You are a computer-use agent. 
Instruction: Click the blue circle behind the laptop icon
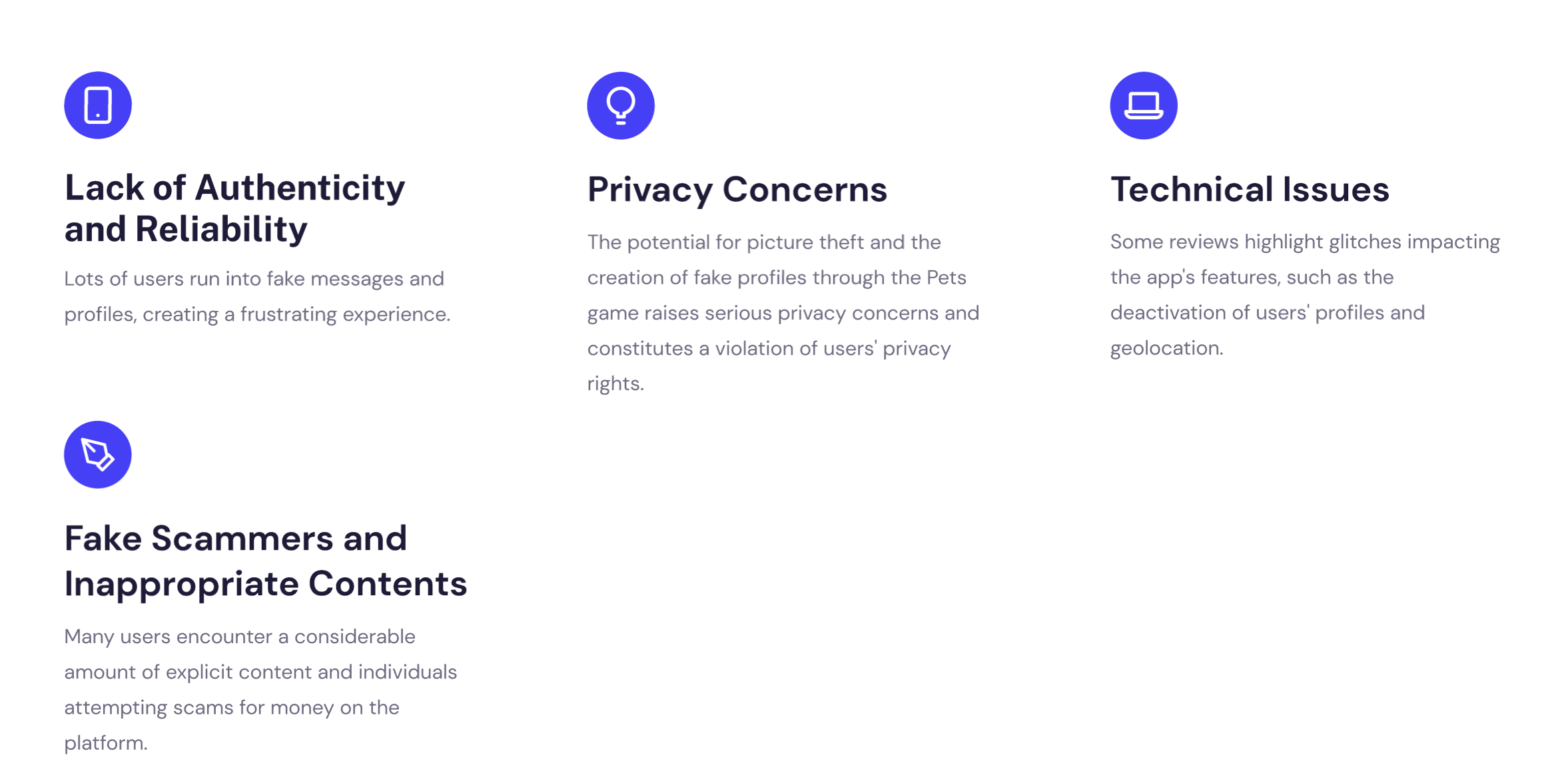coord(1144,105)
